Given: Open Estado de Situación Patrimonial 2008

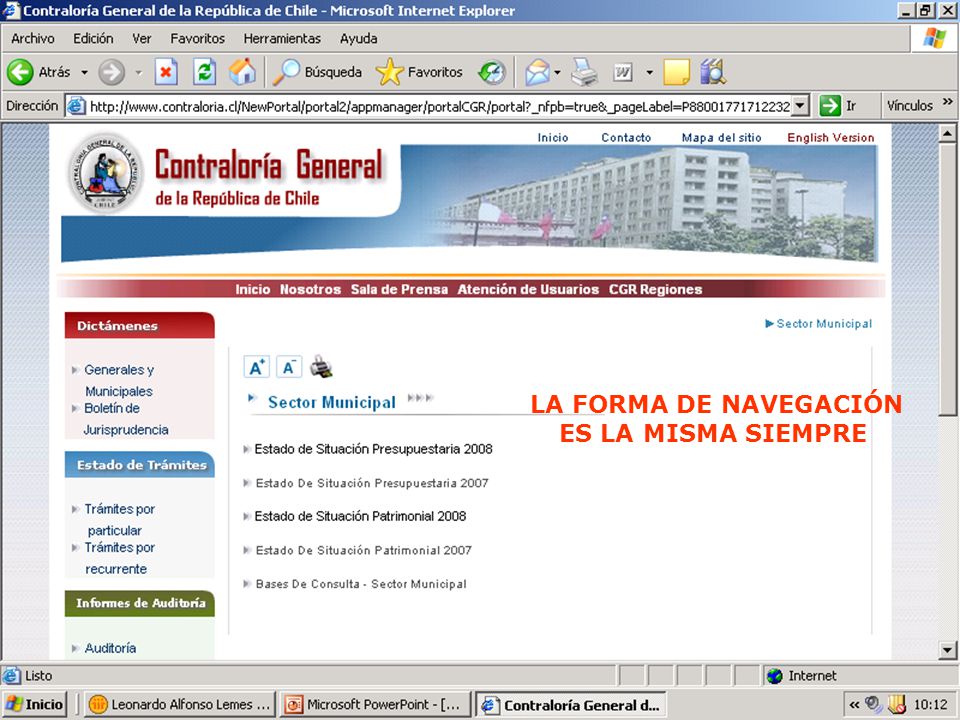Looking at the screenshot, I should tap(360, 517).
